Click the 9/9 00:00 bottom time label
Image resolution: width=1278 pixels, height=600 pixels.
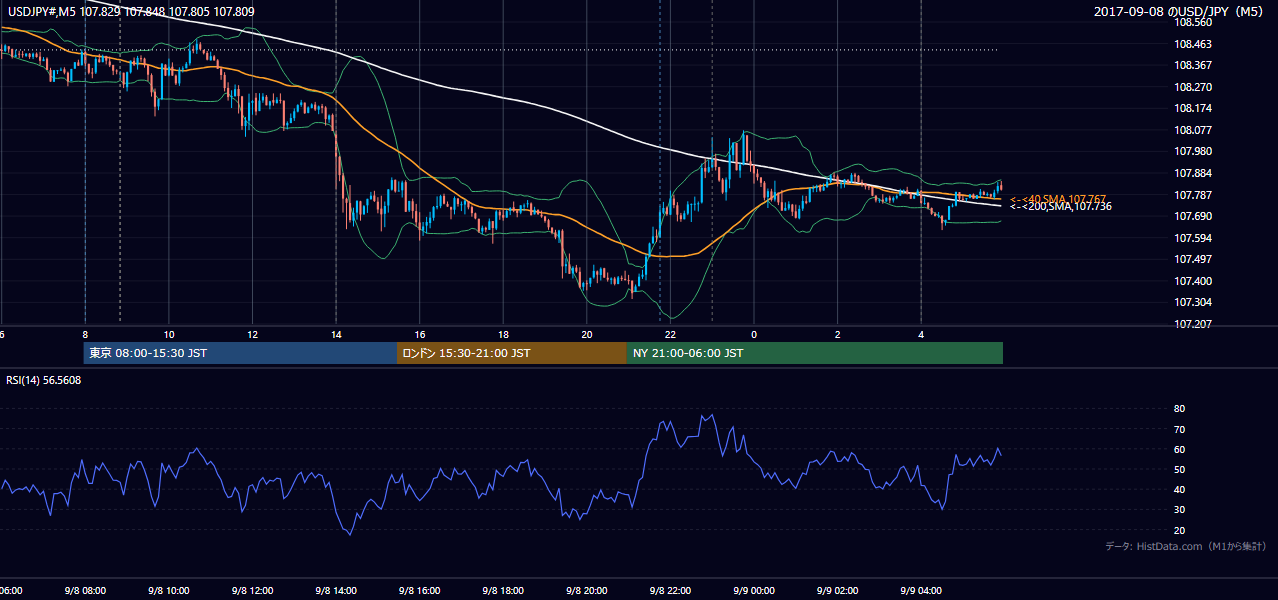tap(753, 591)
